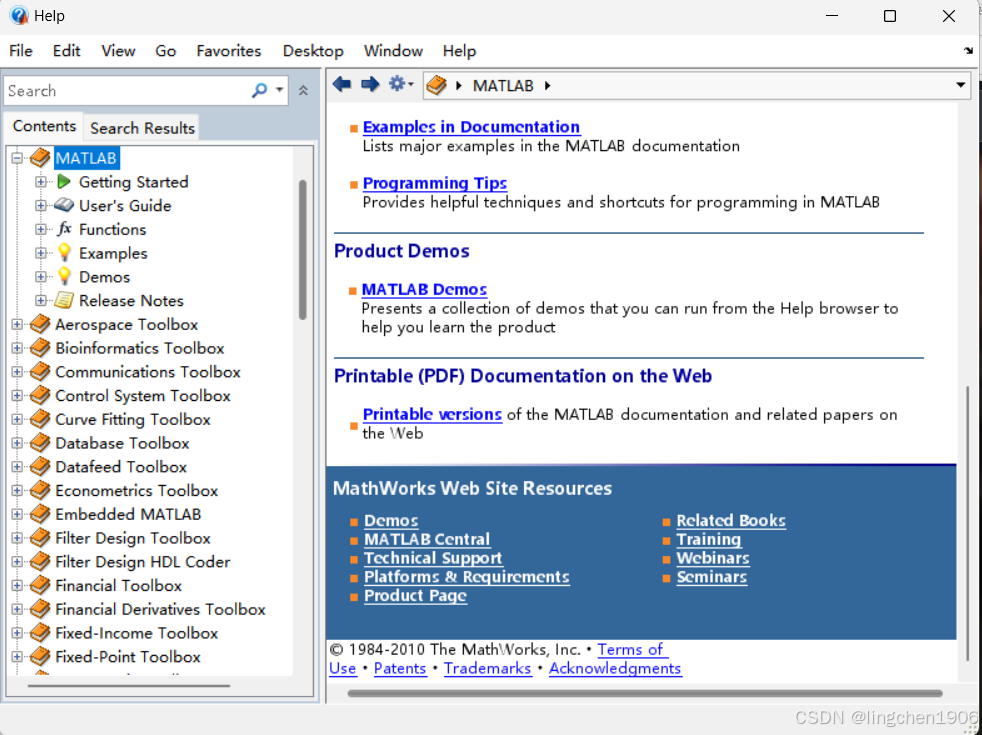982x735 pixels.
Task: Open the MATLAB Demos link
Action: click(424, 289)
